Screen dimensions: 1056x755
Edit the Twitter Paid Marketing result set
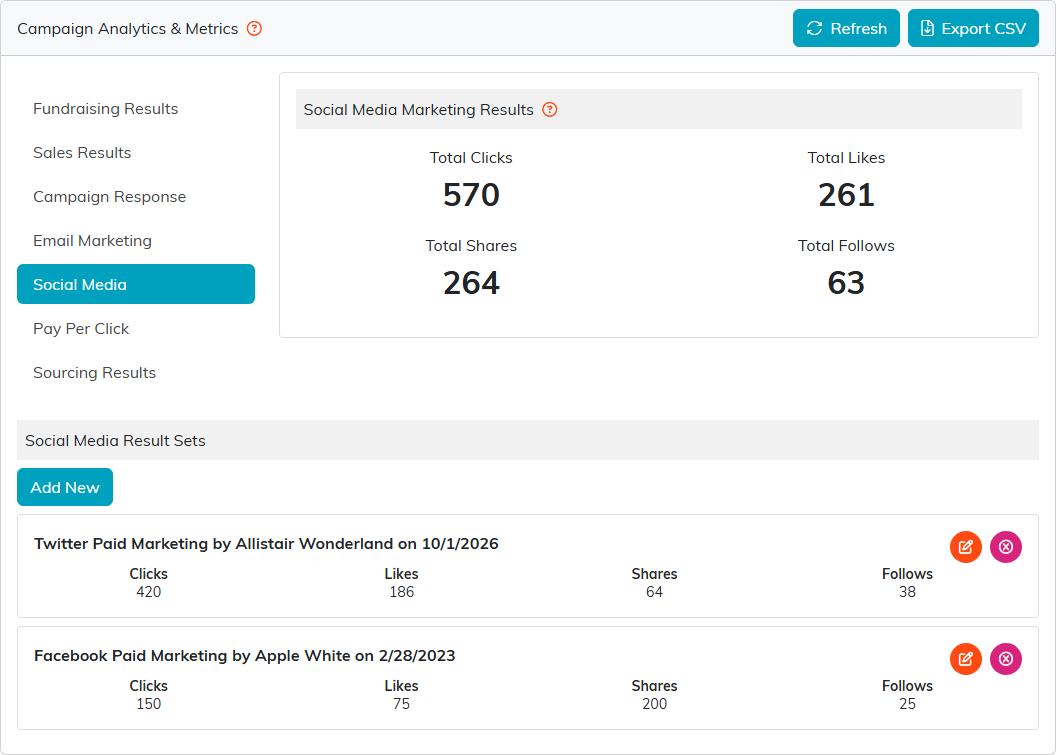pos(966,547)
